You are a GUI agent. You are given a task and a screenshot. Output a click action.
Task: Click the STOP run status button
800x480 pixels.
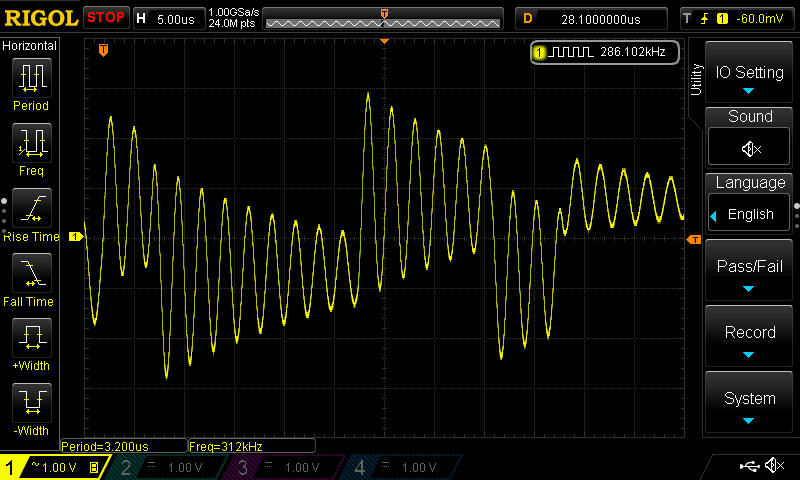pos(106,17)
